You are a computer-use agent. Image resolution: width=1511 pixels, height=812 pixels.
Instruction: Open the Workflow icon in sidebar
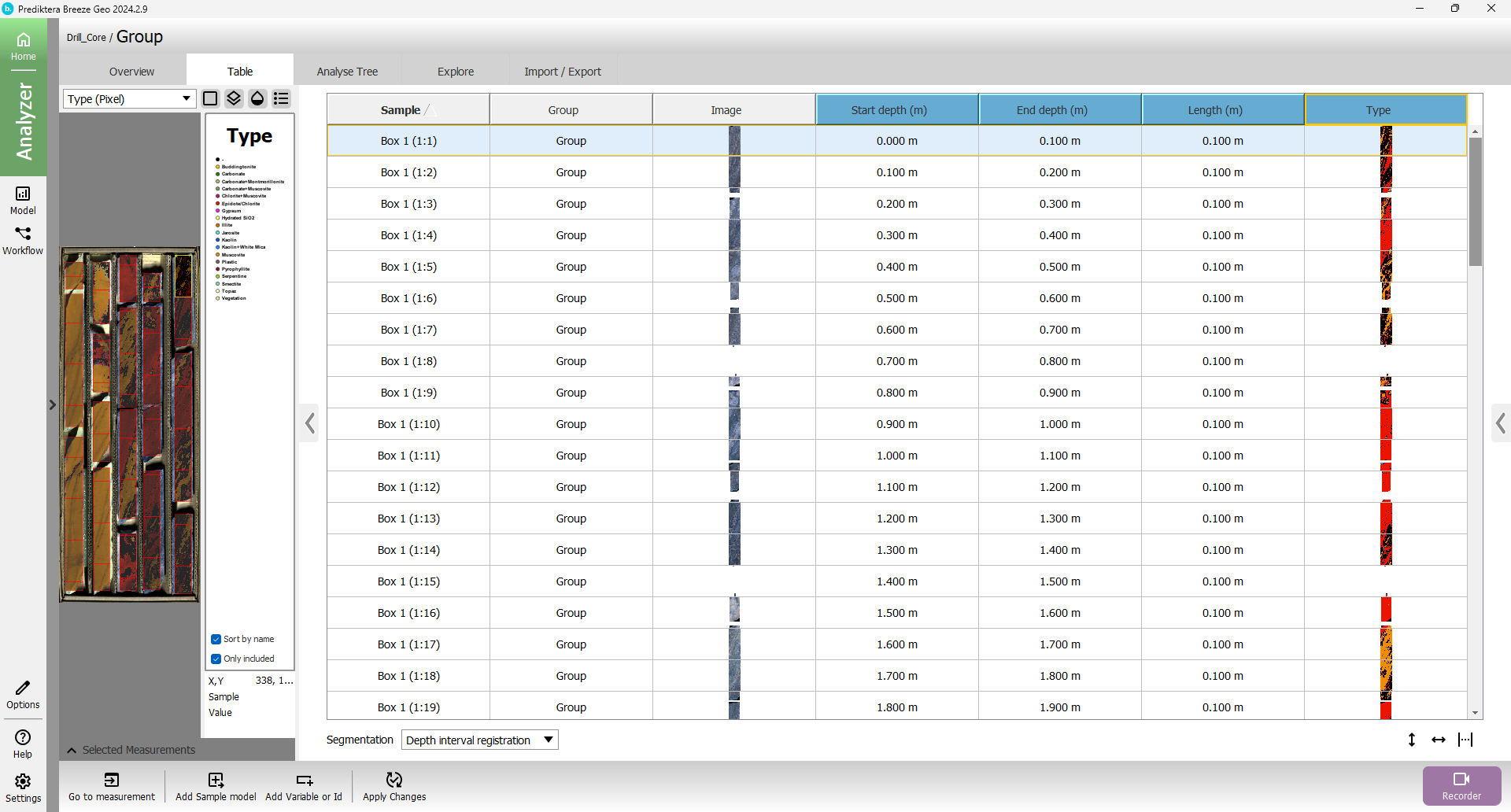pos(23,240)
